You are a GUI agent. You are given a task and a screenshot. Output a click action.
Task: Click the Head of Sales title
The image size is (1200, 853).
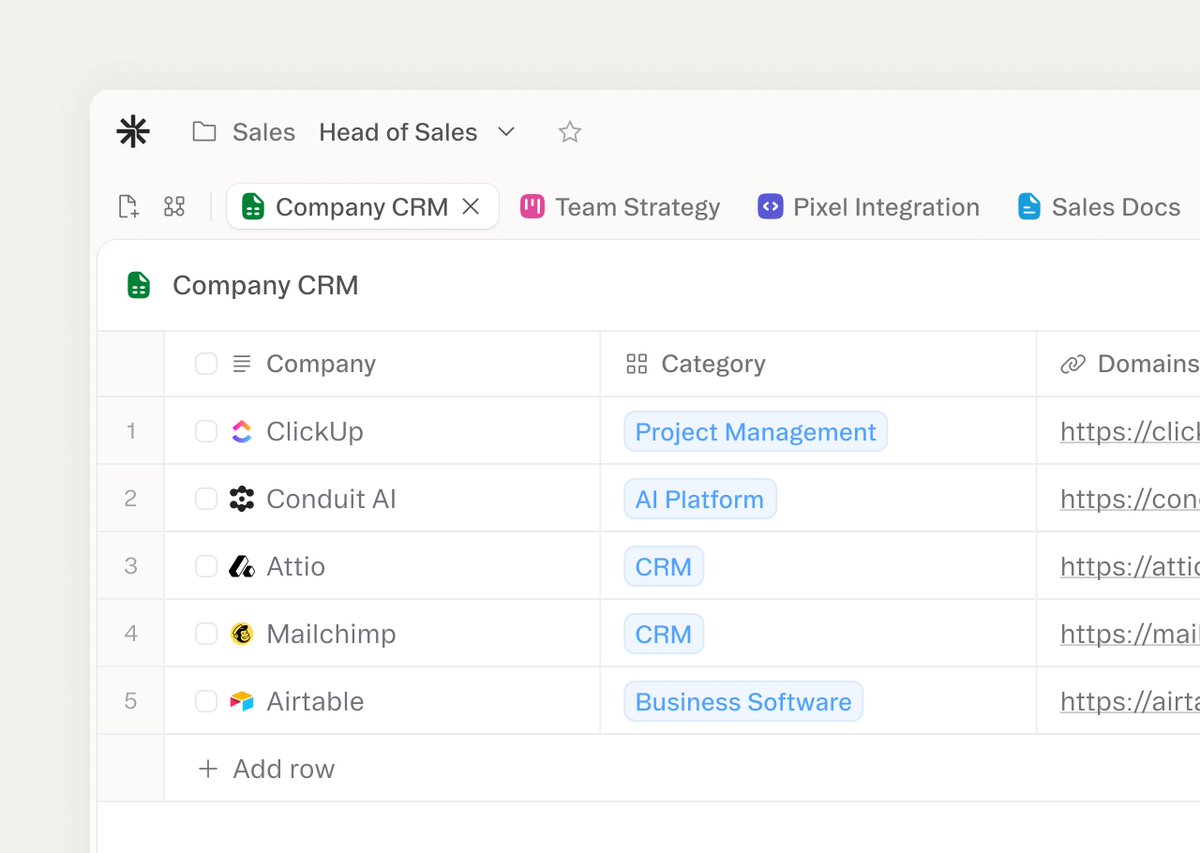398,132
